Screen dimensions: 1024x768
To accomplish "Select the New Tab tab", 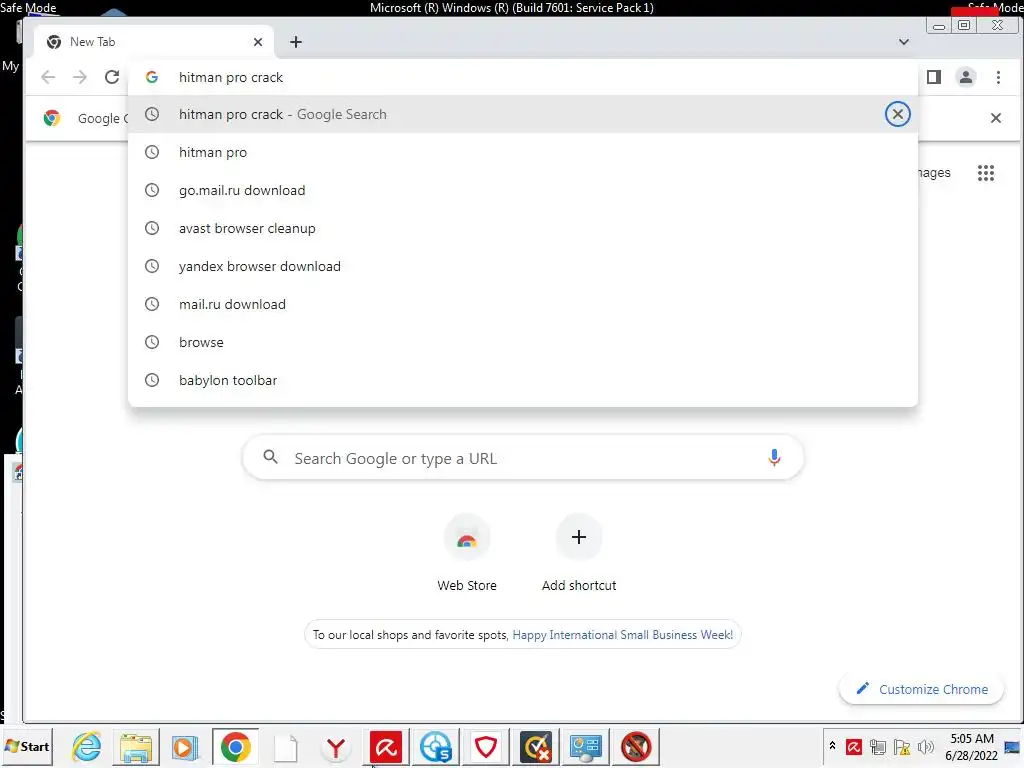I will [153, 42].
